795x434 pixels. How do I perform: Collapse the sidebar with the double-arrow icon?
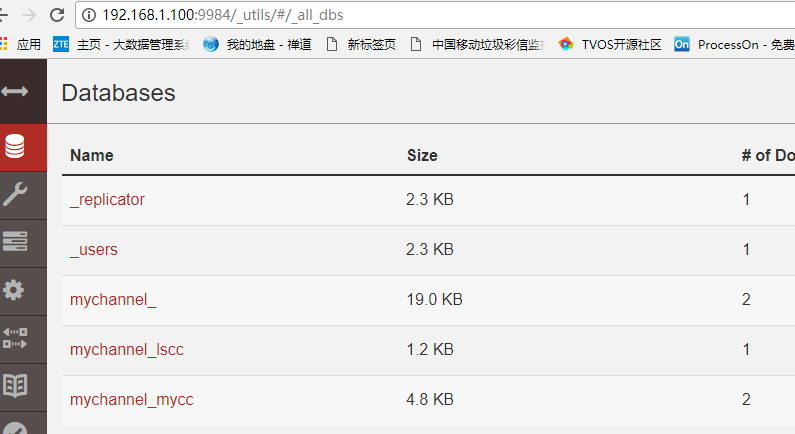click(15, 91)
